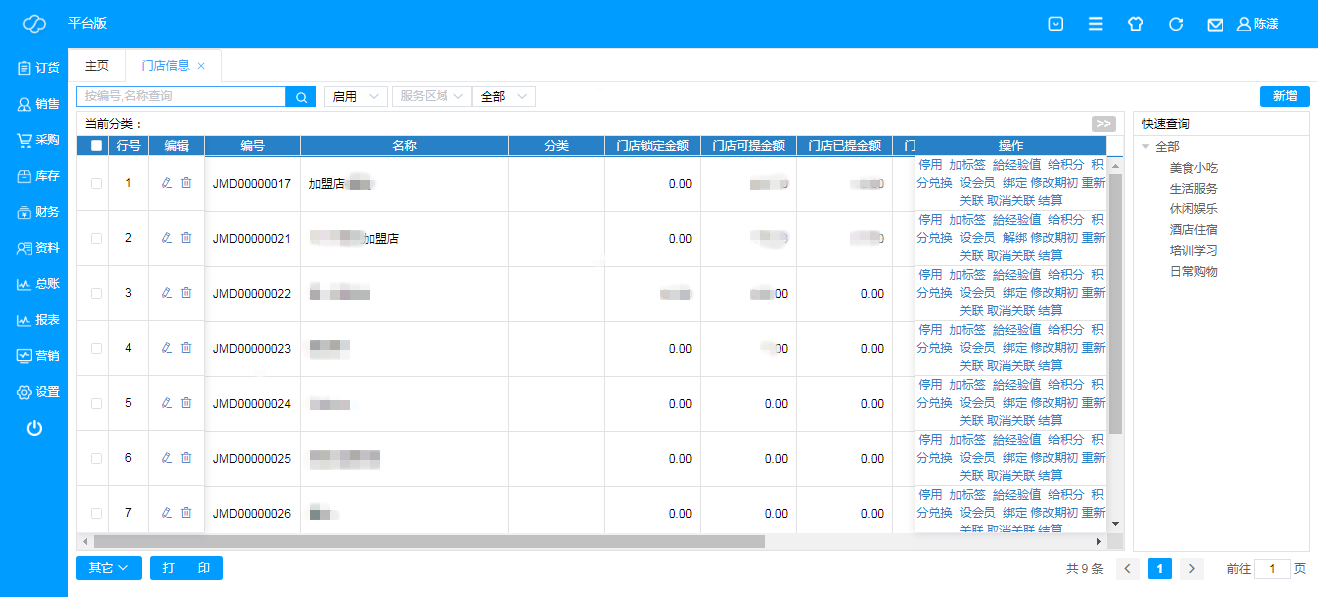The height and width of the screenshot is (597, 1318).
Task: Open the 启用 status dropdown
Action: point(355,97)
